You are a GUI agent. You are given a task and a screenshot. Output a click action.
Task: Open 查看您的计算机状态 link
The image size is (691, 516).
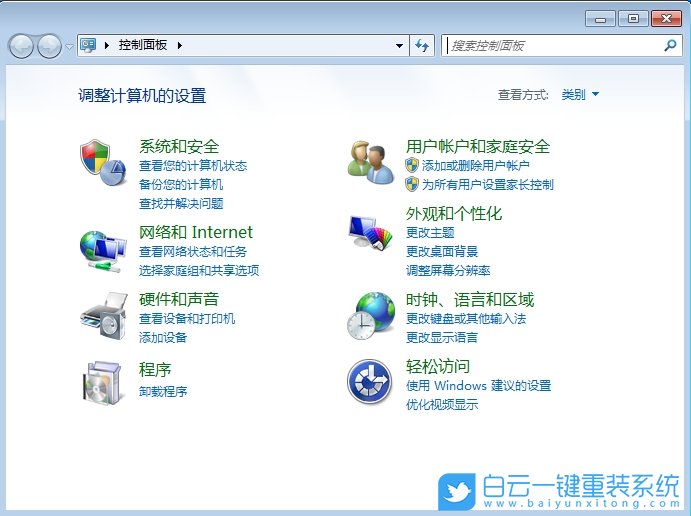(x=193, y=166)
